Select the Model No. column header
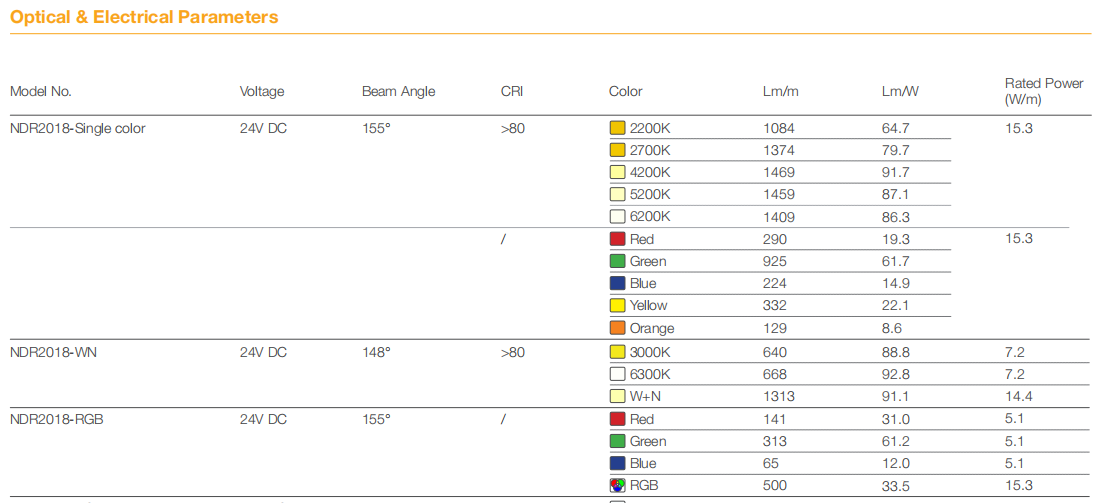This screenshot has width=1102, height=503. 41,91
